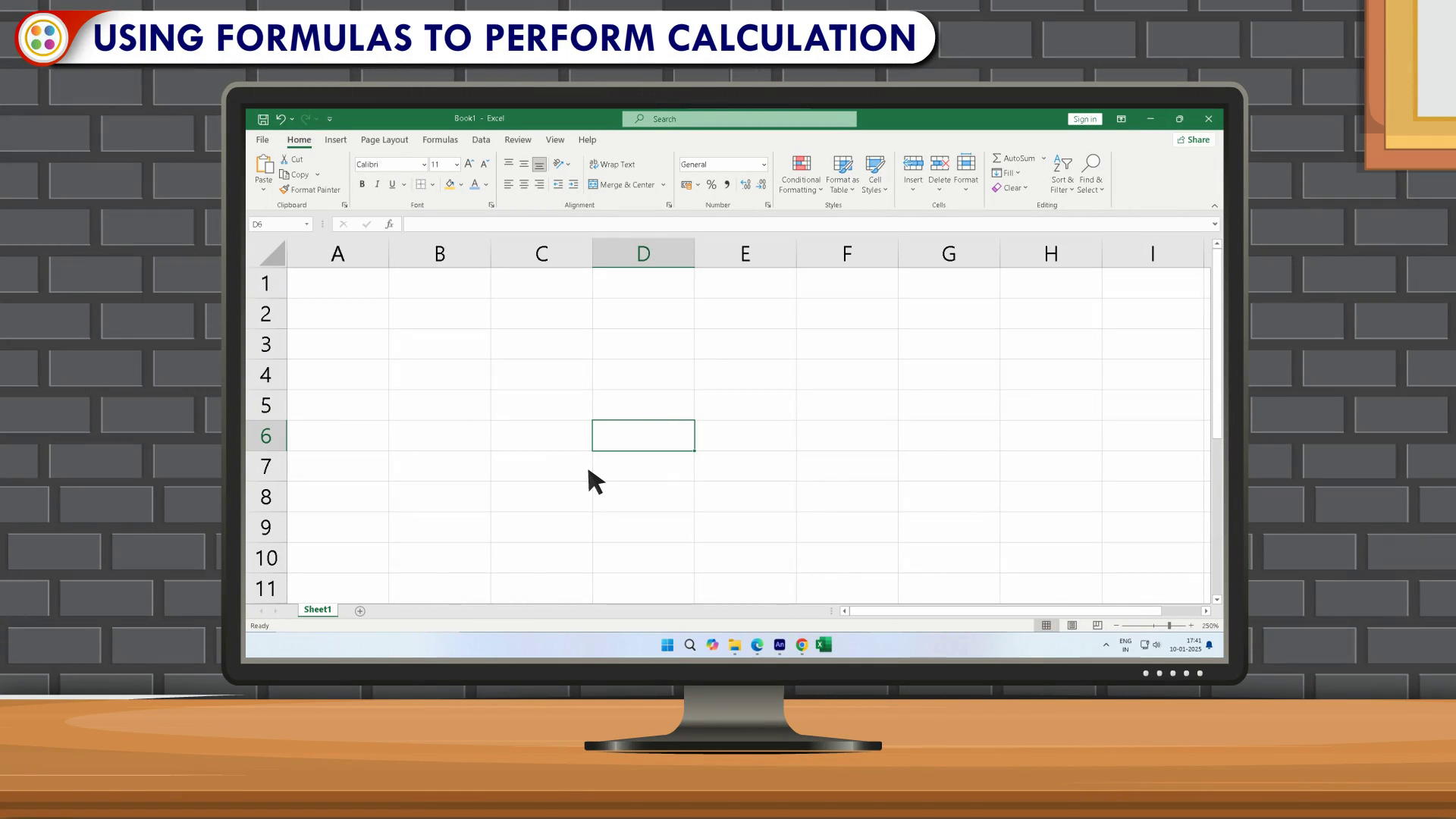Toggle Bold formatting
This screenshot has height=819, width=1456.
(x=362, y=184)
